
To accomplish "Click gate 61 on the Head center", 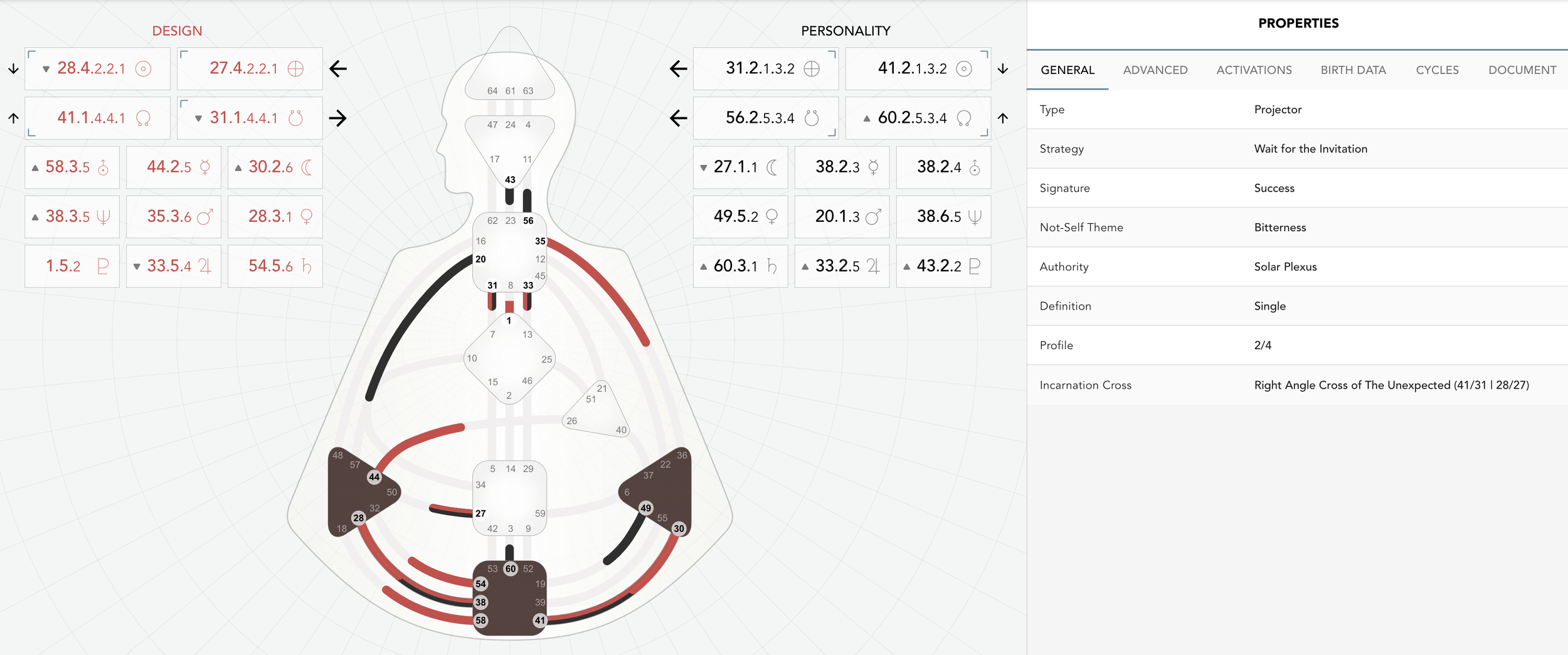I will pos(510,91).
